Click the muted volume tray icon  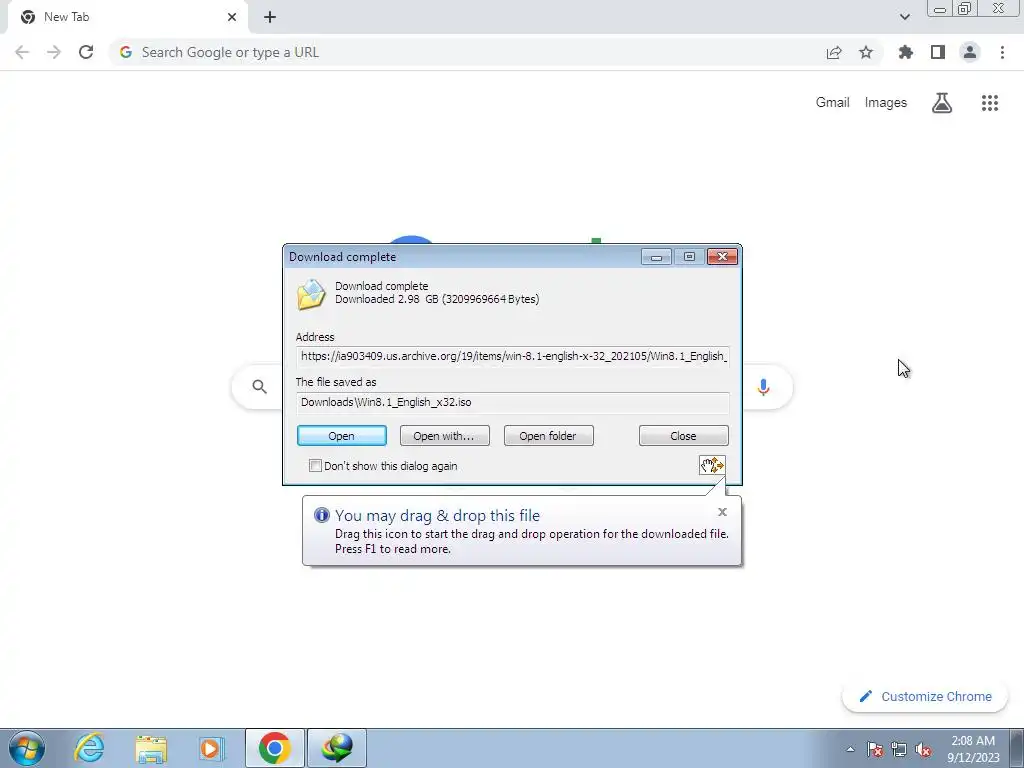pos(923,749)
